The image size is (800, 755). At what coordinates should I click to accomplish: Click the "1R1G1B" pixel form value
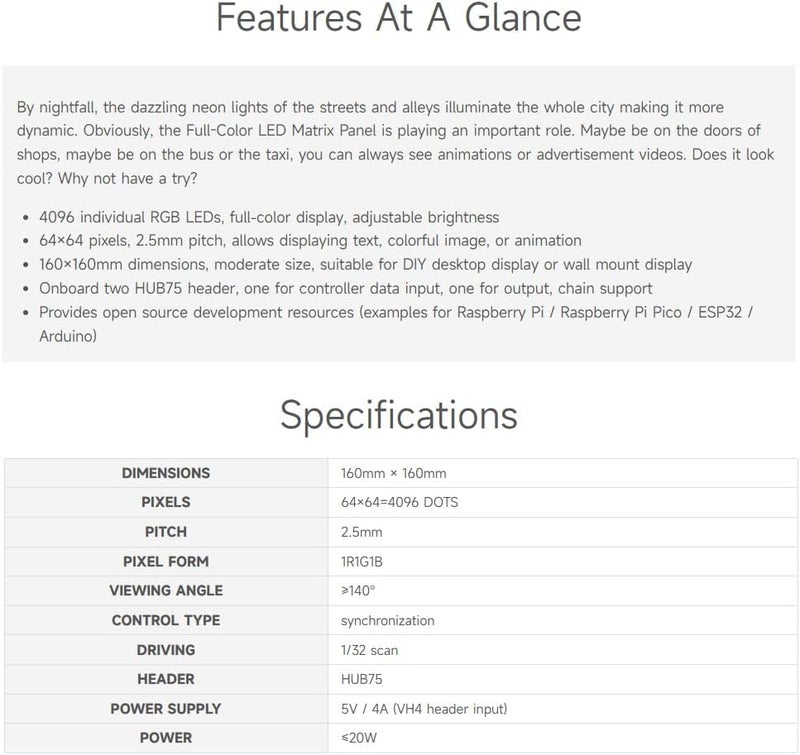362,562
